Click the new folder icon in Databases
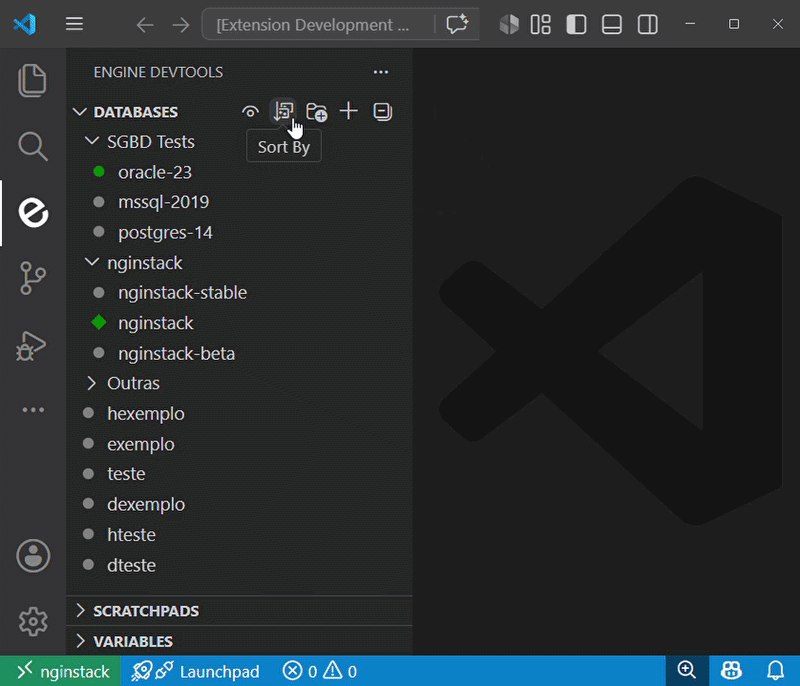This screenshot has height=686, width=800. (x=316, y=112)
